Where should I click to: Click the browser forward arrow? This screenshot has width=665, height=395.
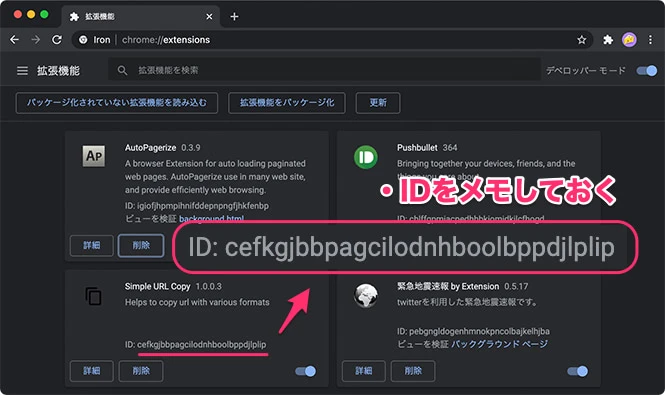coord(36,40)
